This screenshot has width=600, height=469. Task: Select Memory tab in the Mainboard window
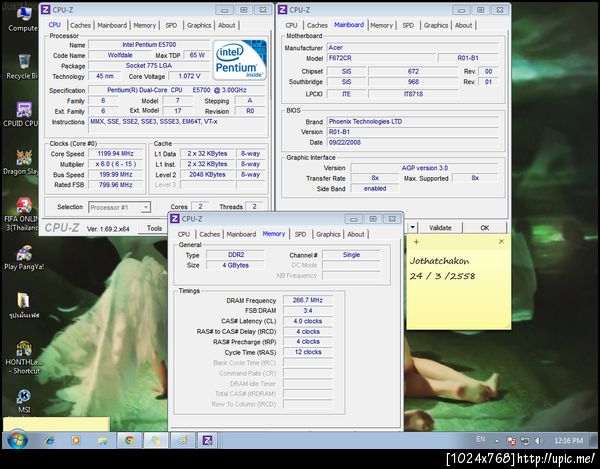coord(382,25)
